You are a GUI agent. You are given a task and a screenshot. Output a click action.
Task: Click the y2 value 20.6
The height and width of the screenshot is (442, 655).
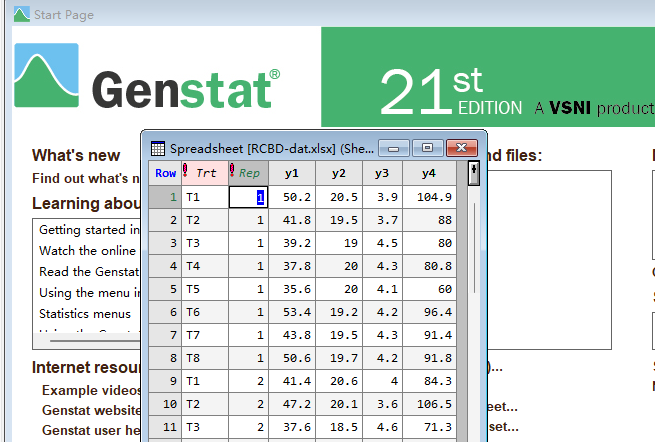coord(339,381)
